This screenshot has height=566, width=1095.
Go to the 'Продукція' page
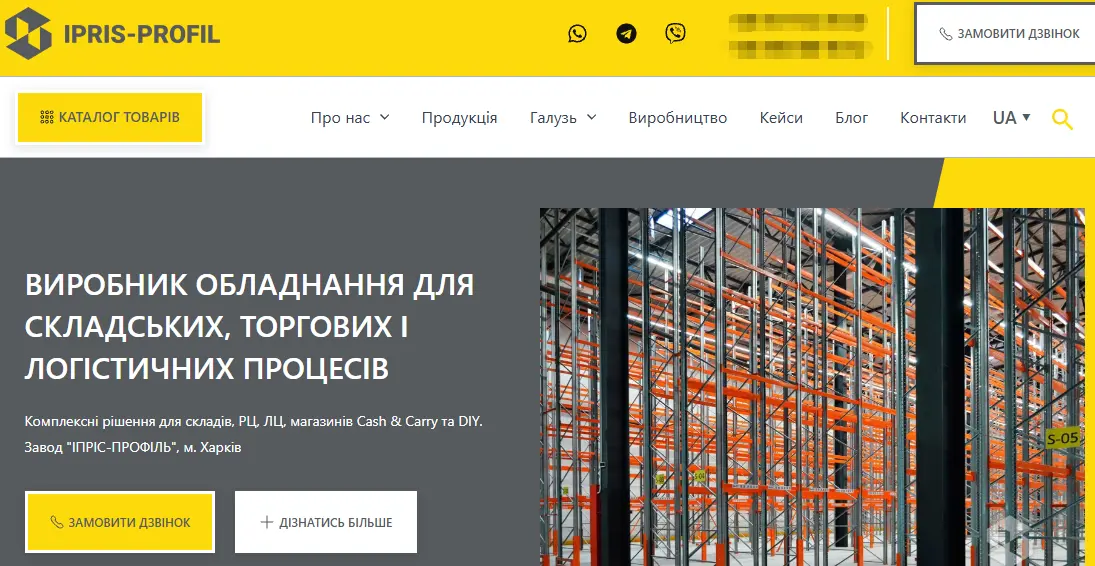459,117
